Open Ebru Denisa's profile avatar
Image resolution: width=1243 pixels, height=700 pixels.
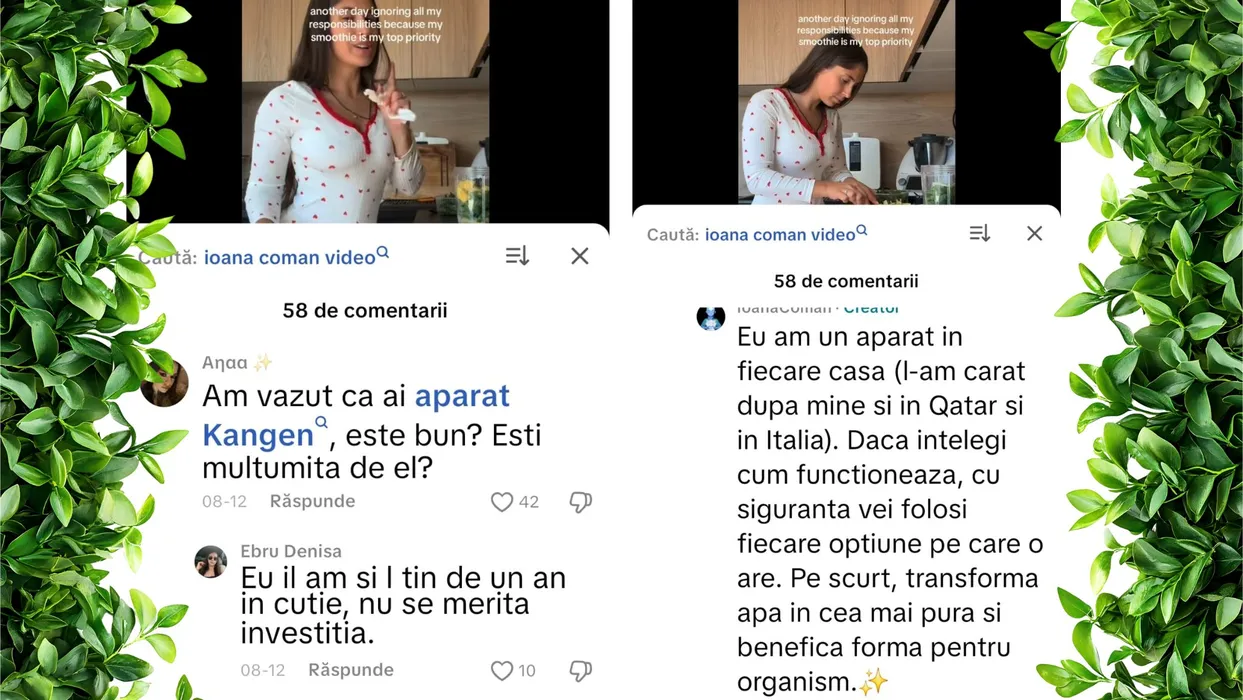[x=210, y=561]
